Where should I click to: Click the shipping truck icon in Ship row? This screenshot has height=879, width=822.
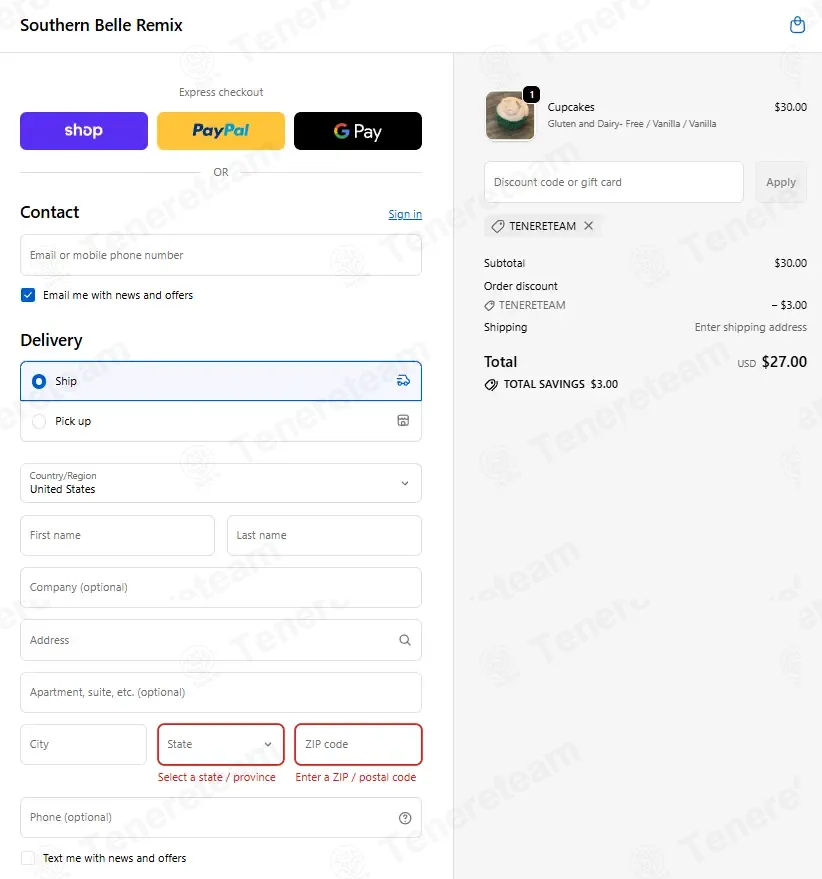click(403, 381)
